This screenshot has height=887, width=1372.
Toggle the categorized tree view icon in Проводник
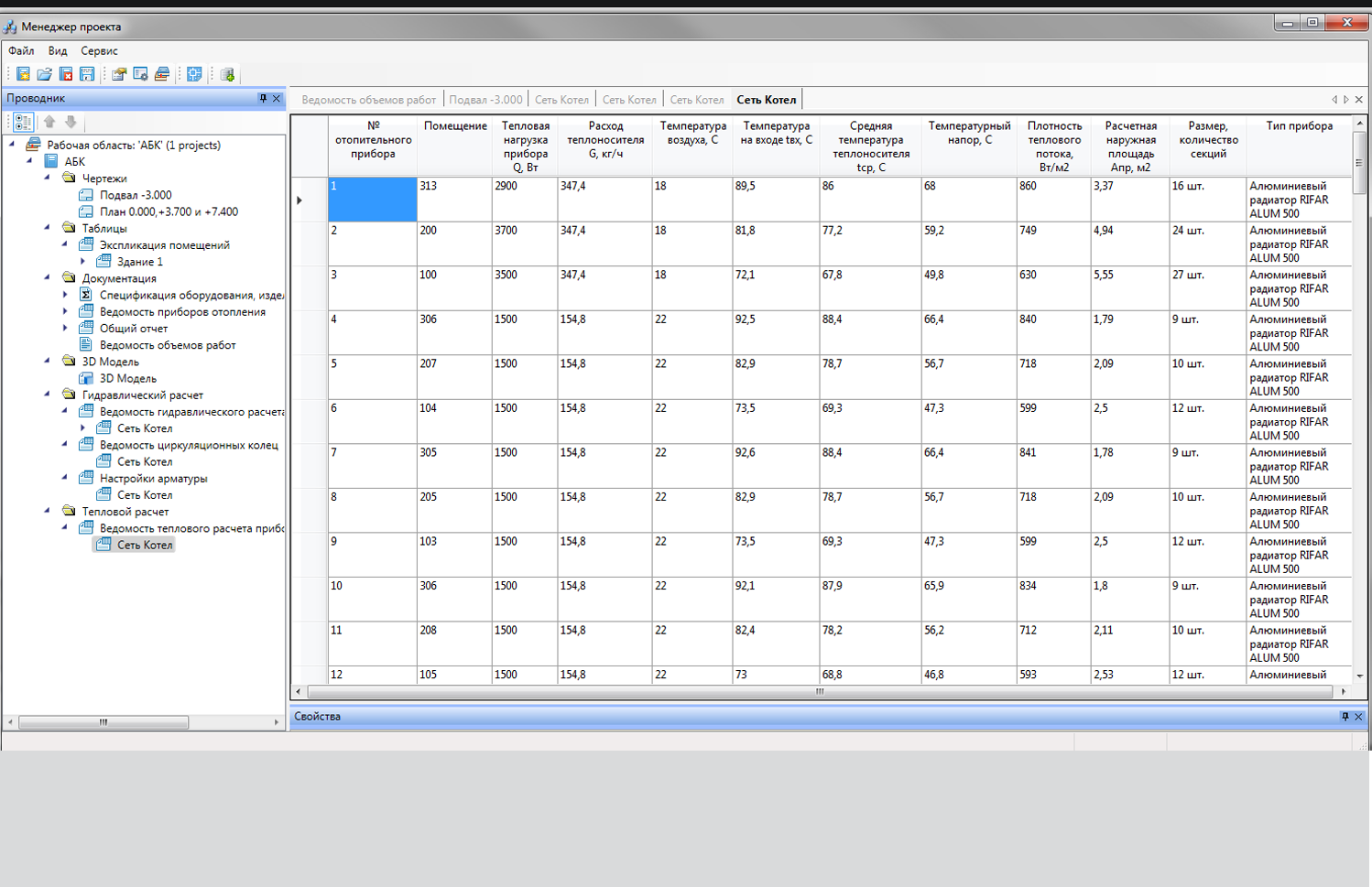click(23, 122)
